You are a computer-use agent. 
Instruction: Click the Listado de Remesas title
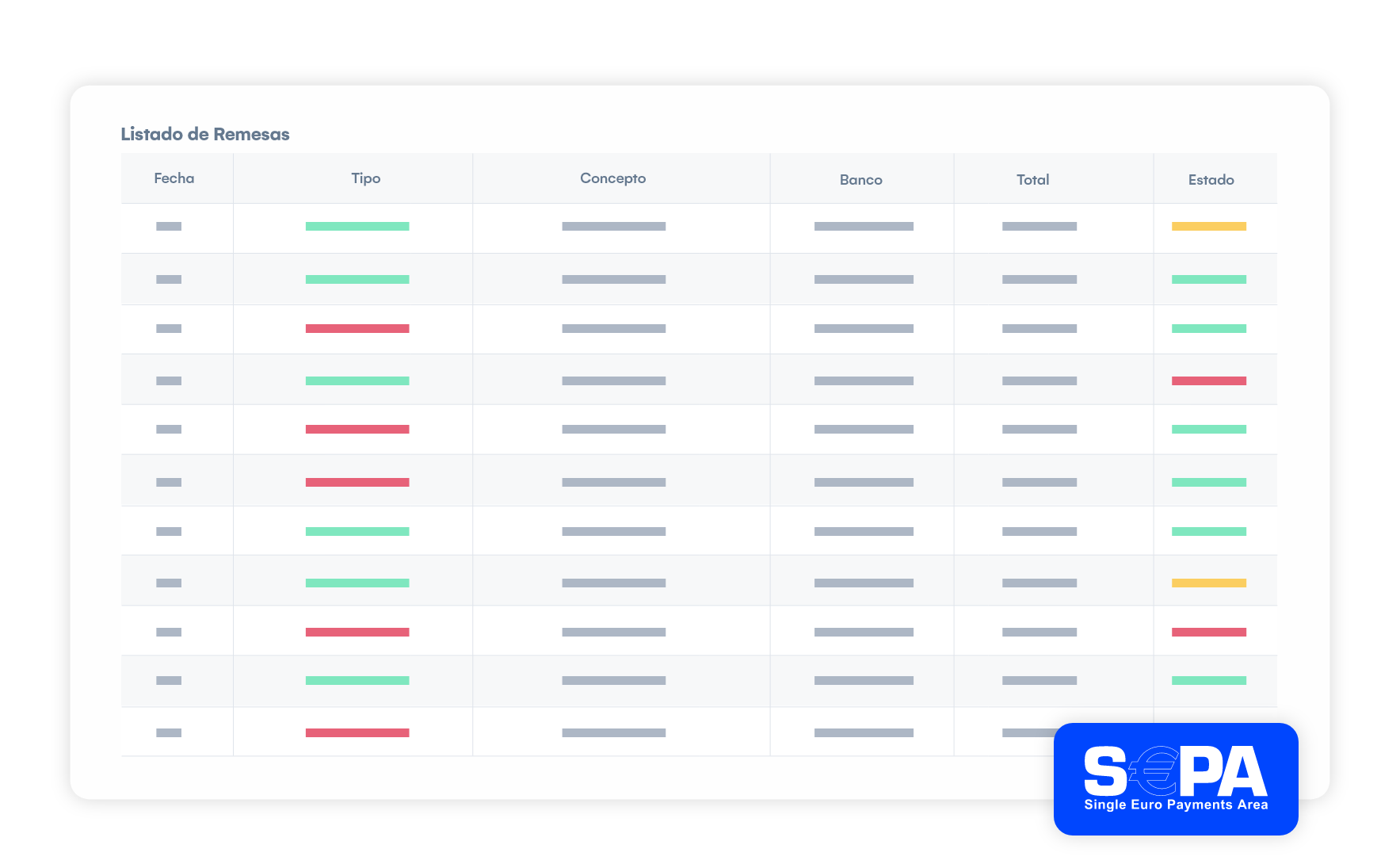(x=205, y=134)
